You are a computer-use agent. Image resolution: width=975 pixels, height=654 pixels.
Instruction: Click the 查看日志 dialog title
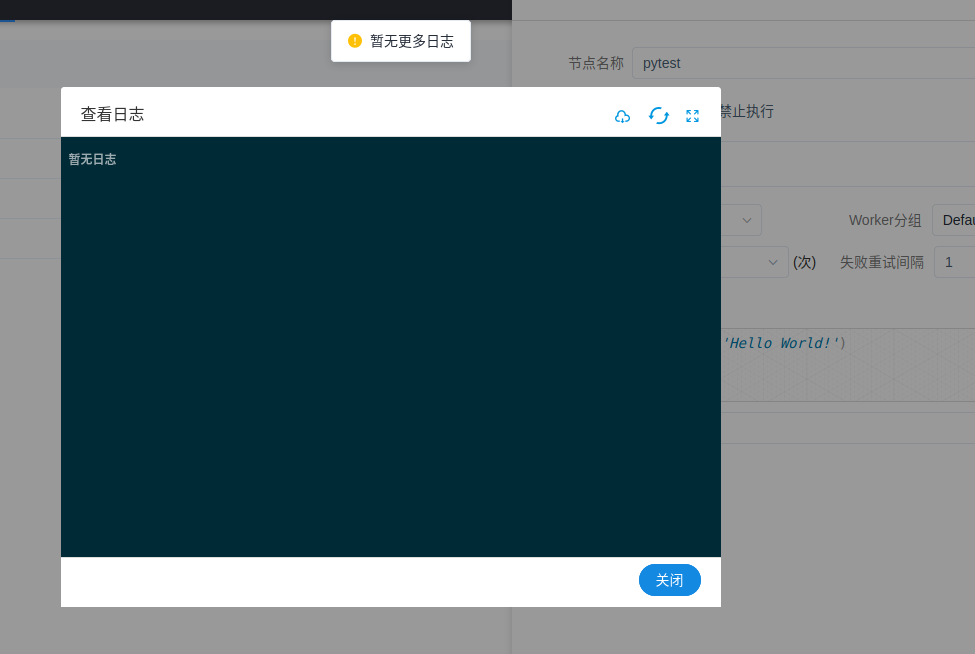pyautogui.click(x=113, y=114)
